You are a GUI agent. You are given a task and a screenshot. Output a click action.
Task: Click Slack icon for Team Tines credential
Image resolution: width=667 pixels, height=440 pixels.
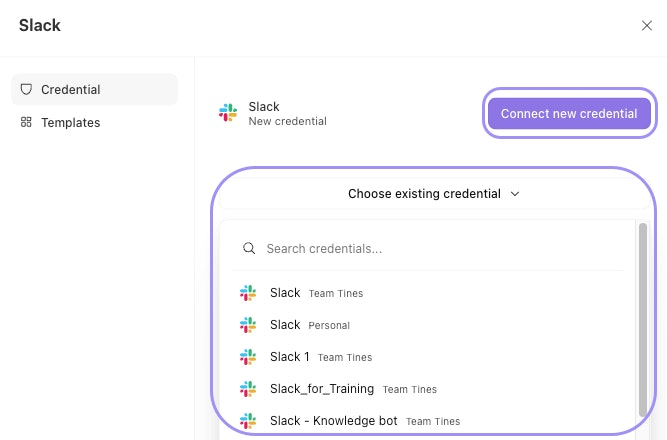pos(248,293)
